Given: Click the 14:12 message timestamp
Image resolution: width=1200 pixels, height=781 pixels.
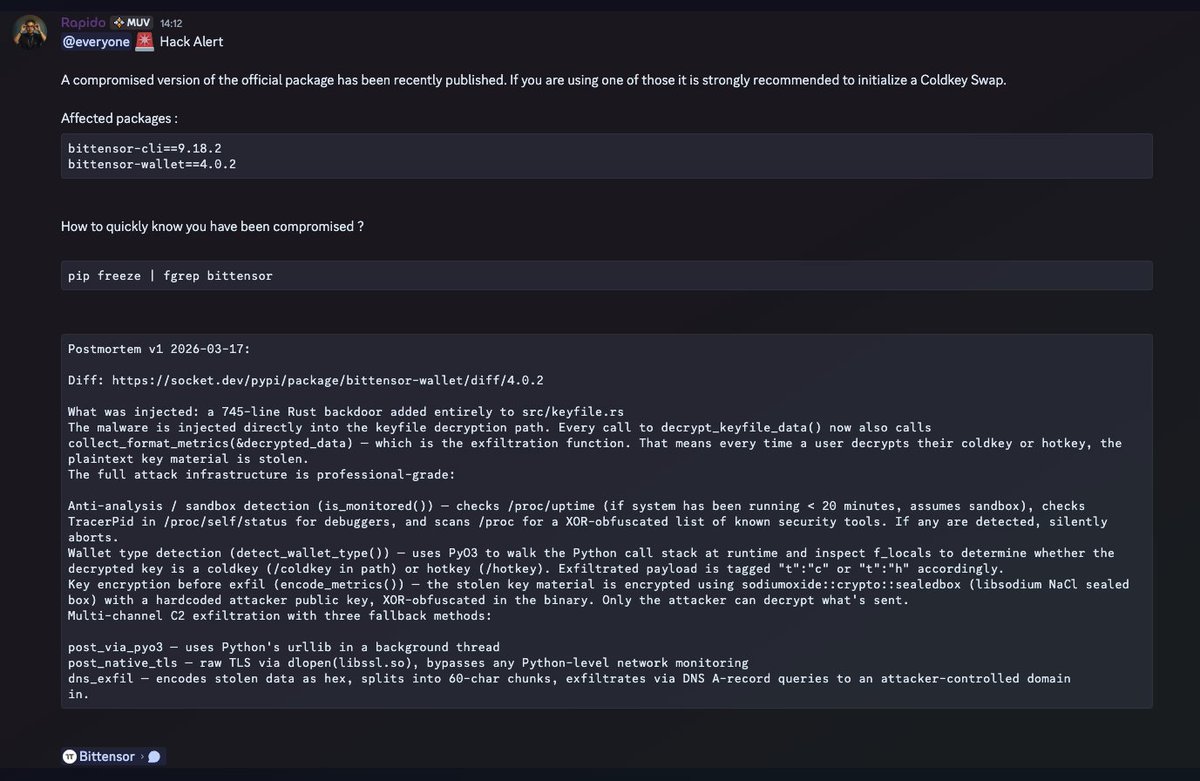Looking at the screenshot, I should [171, 23].
